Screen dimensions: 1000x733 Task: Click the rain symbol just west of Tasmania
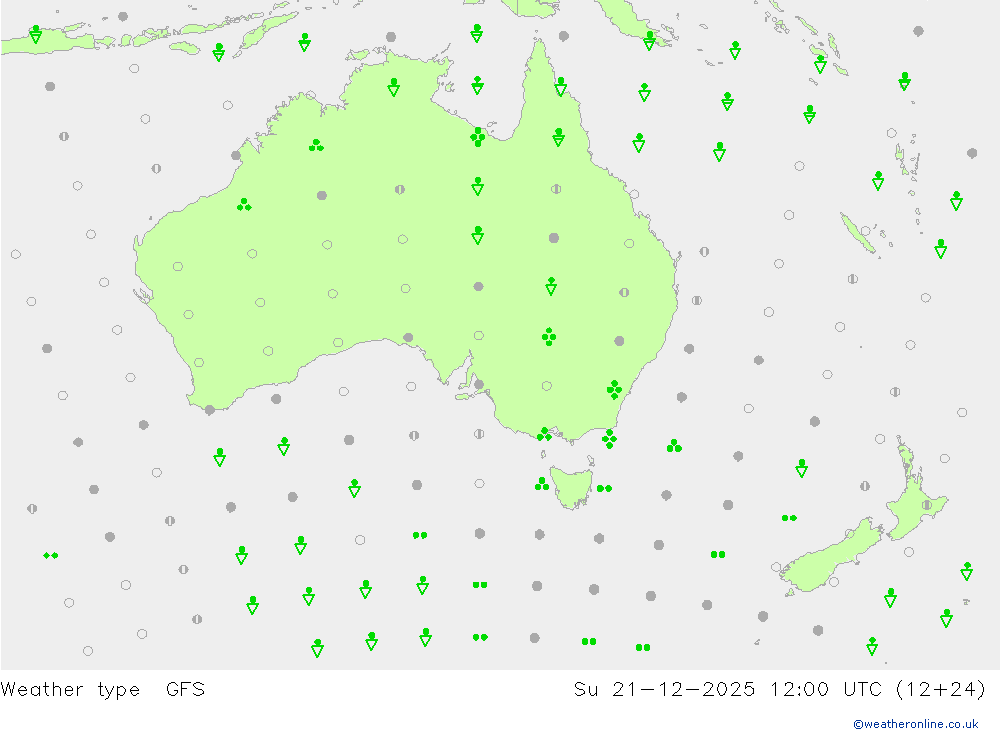[542, 485]
